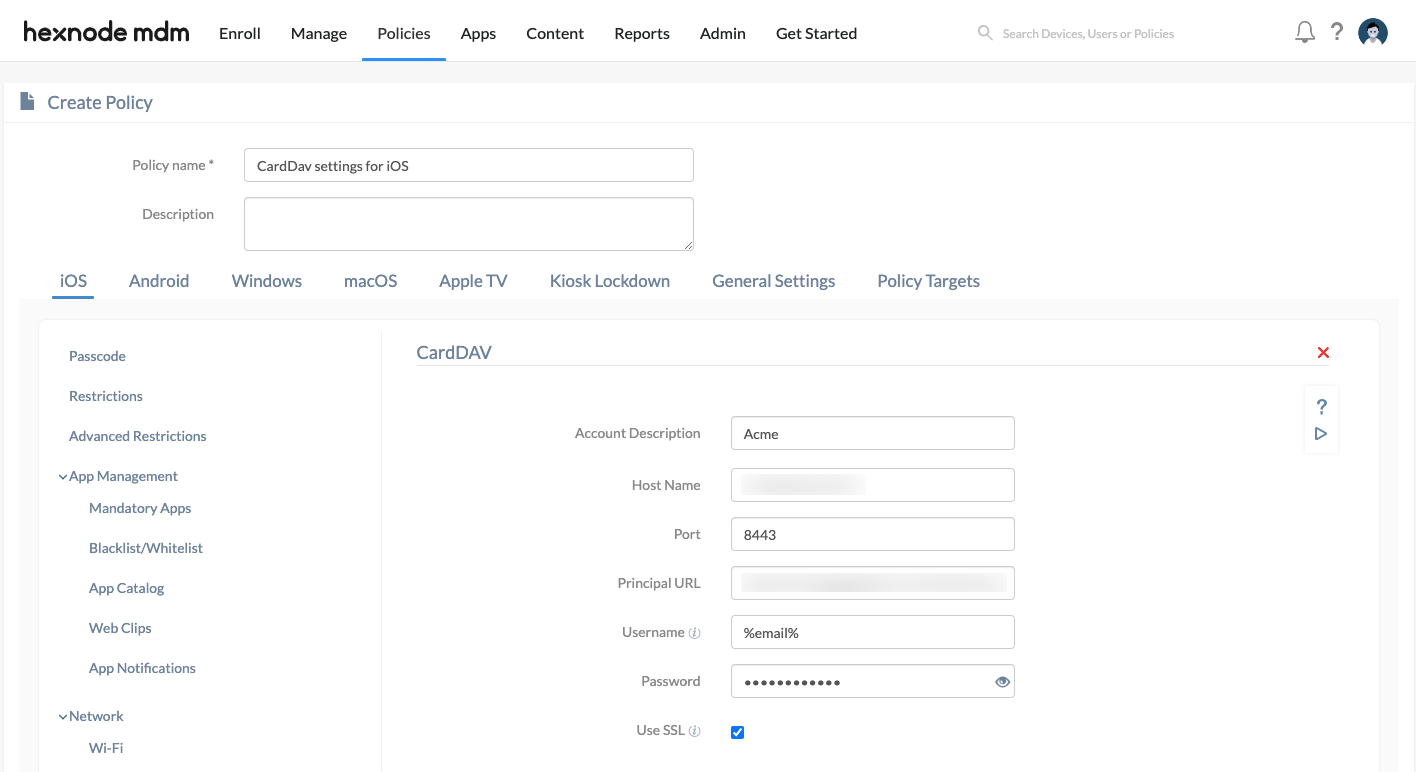Open the Manage menu
The height and width of the screenshot is (772, 1416).
(x=319, y=33)
